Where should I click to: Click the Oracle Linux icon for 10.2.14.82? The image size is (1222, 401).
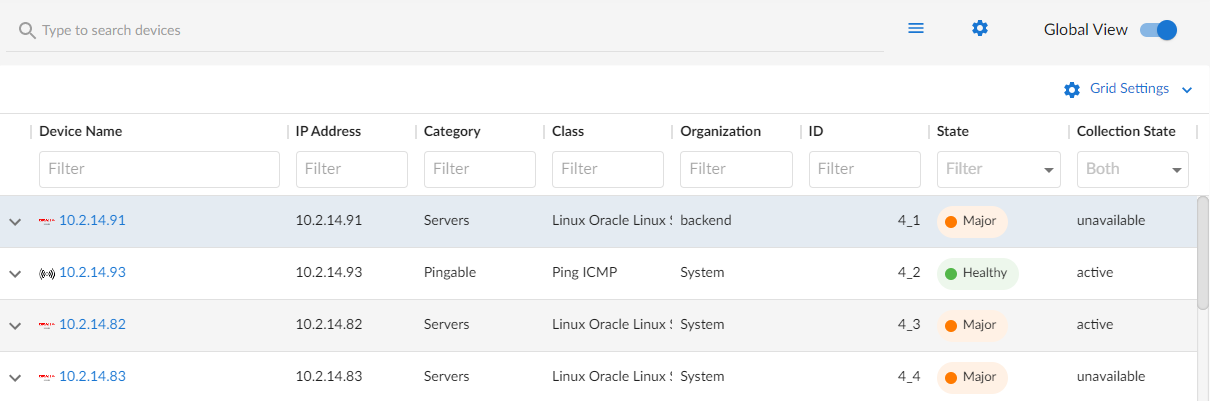click(47, 325)
